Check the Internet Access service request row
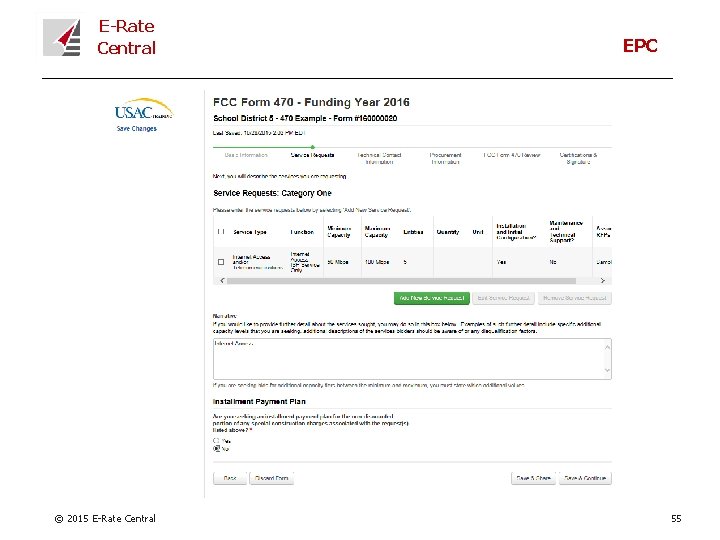 pos(221,262)
